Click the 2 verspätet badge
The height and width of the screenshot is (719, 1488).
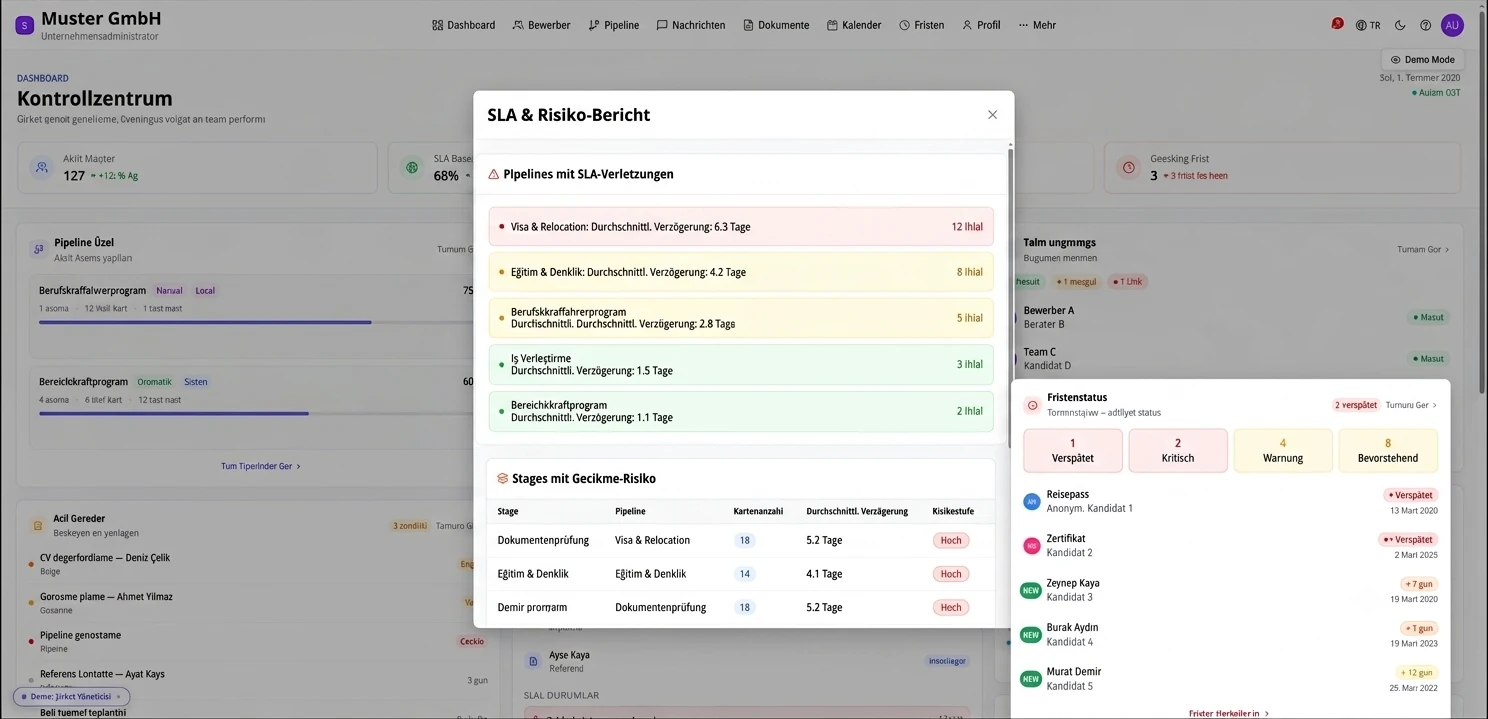click(x=1356, y=405)
